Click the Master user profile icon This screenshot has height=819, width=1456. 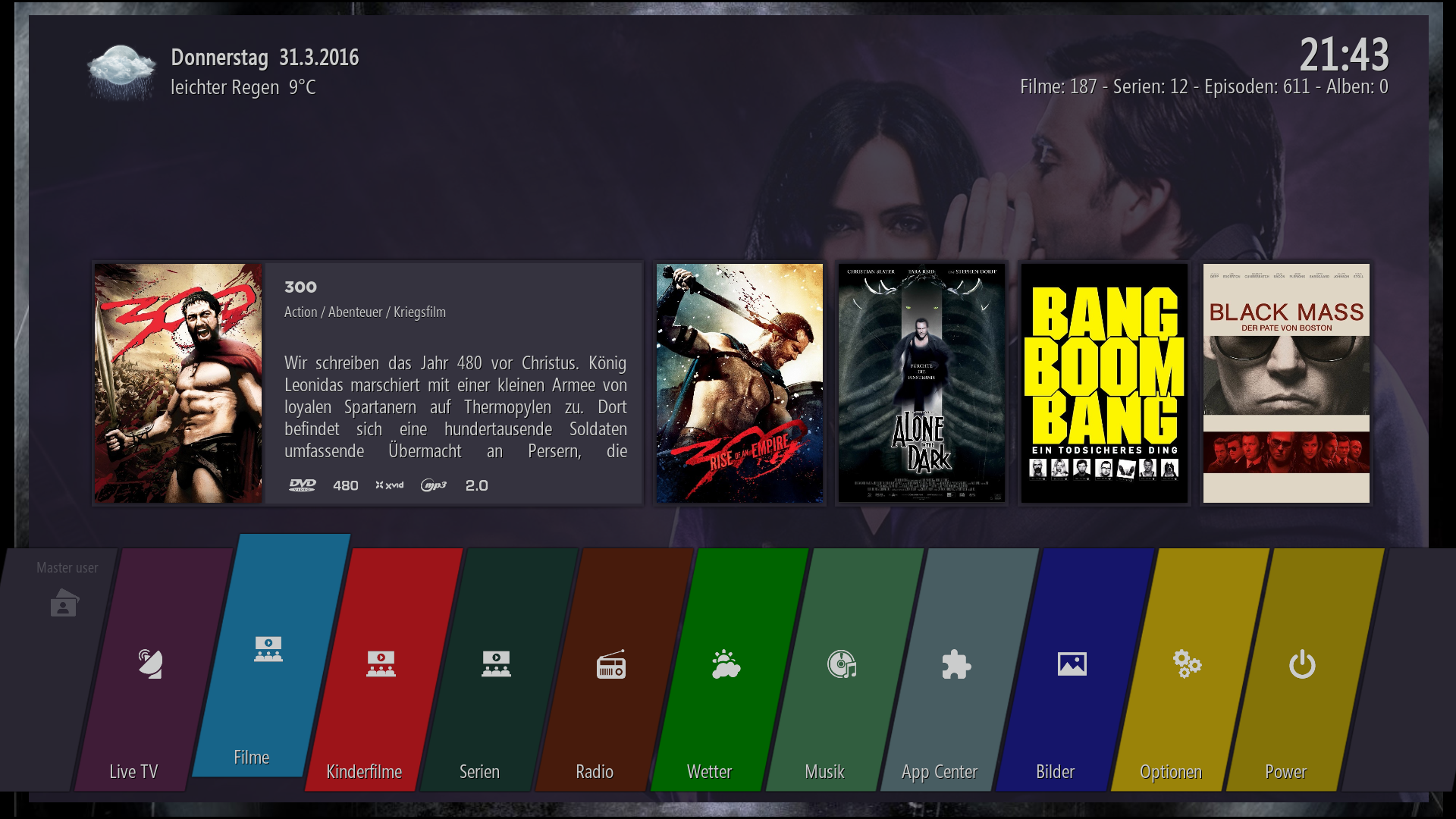click(x=64, y=604)
